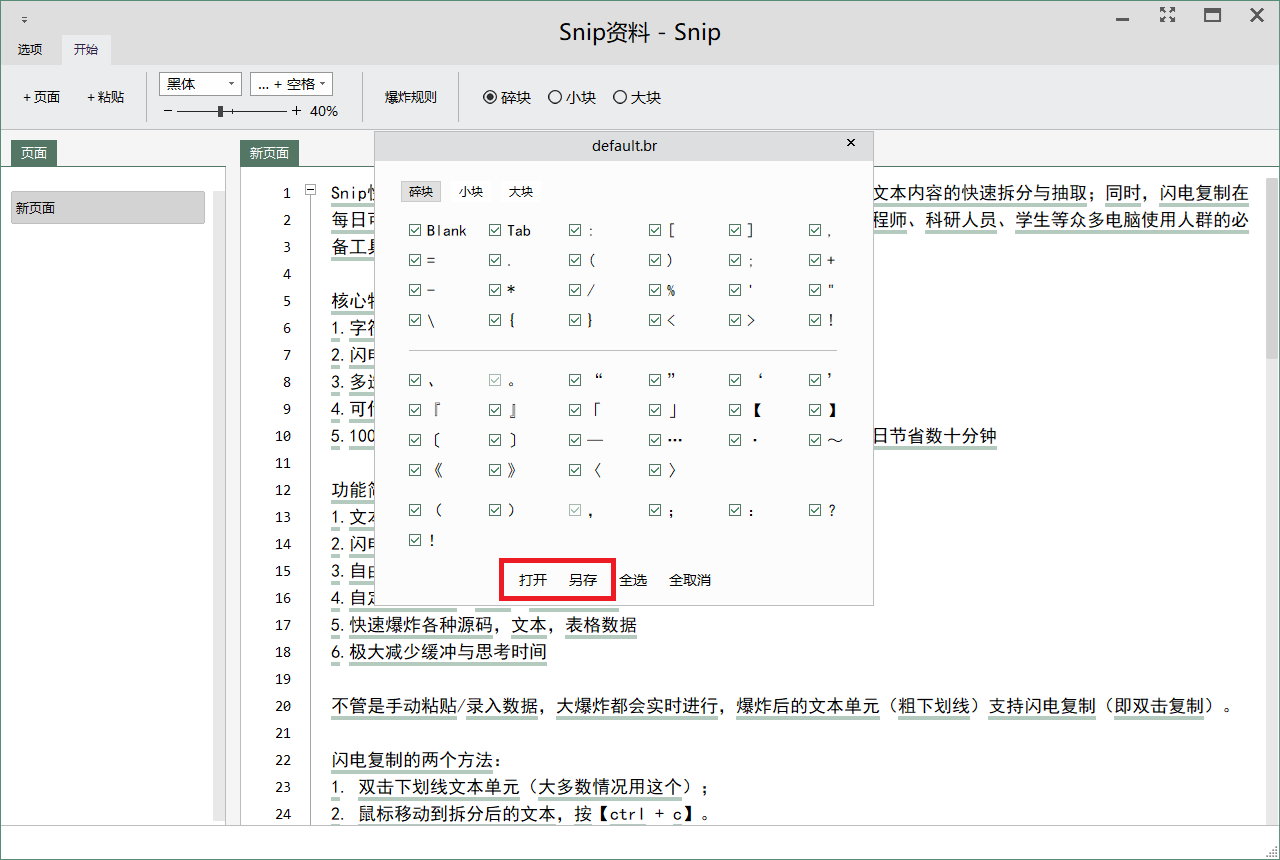
Task: Toggle the 【 bracket checkbox
Action: click(x=735, y=410)
